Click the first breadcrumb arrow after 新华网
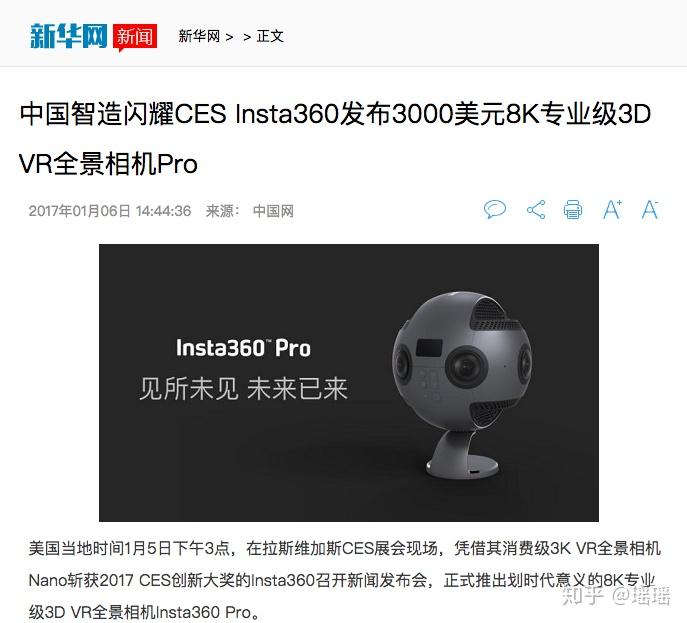This screenshot has width=687, height=623. [x=229, y=37]
